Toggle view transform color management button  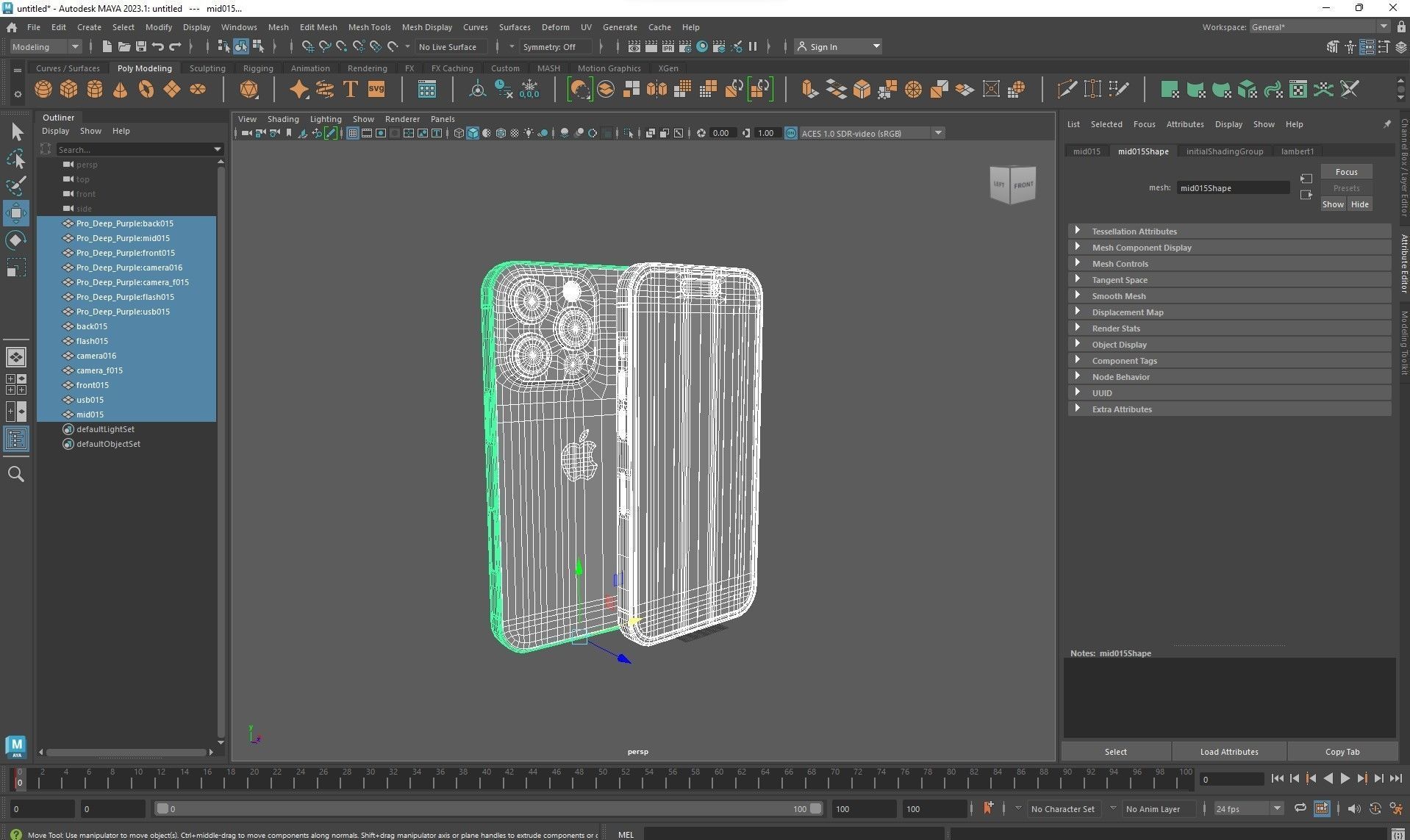click(x=791, y=133)
